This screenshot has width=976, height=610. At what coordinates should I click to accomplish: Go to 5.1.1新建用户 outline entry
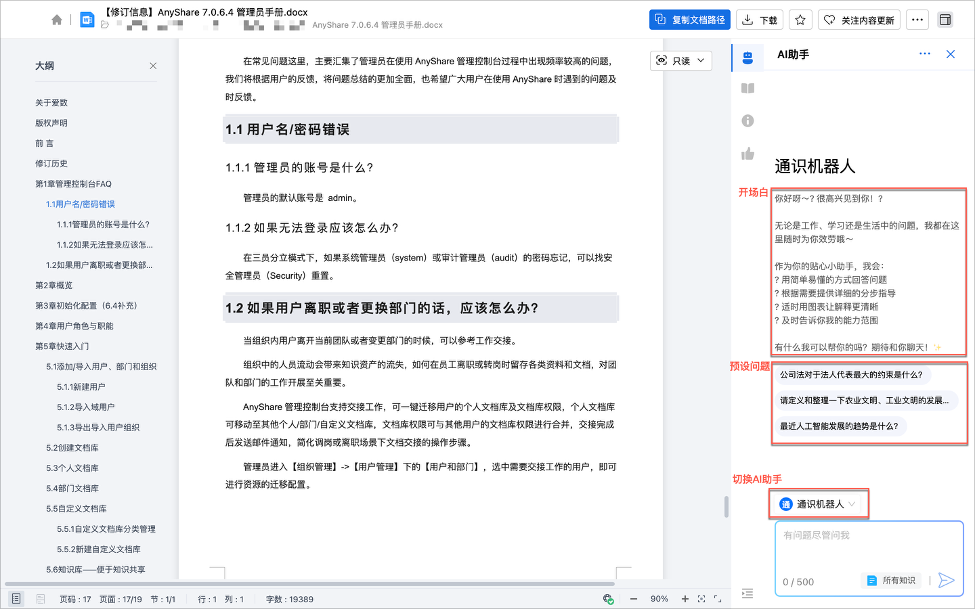point(81,387)
